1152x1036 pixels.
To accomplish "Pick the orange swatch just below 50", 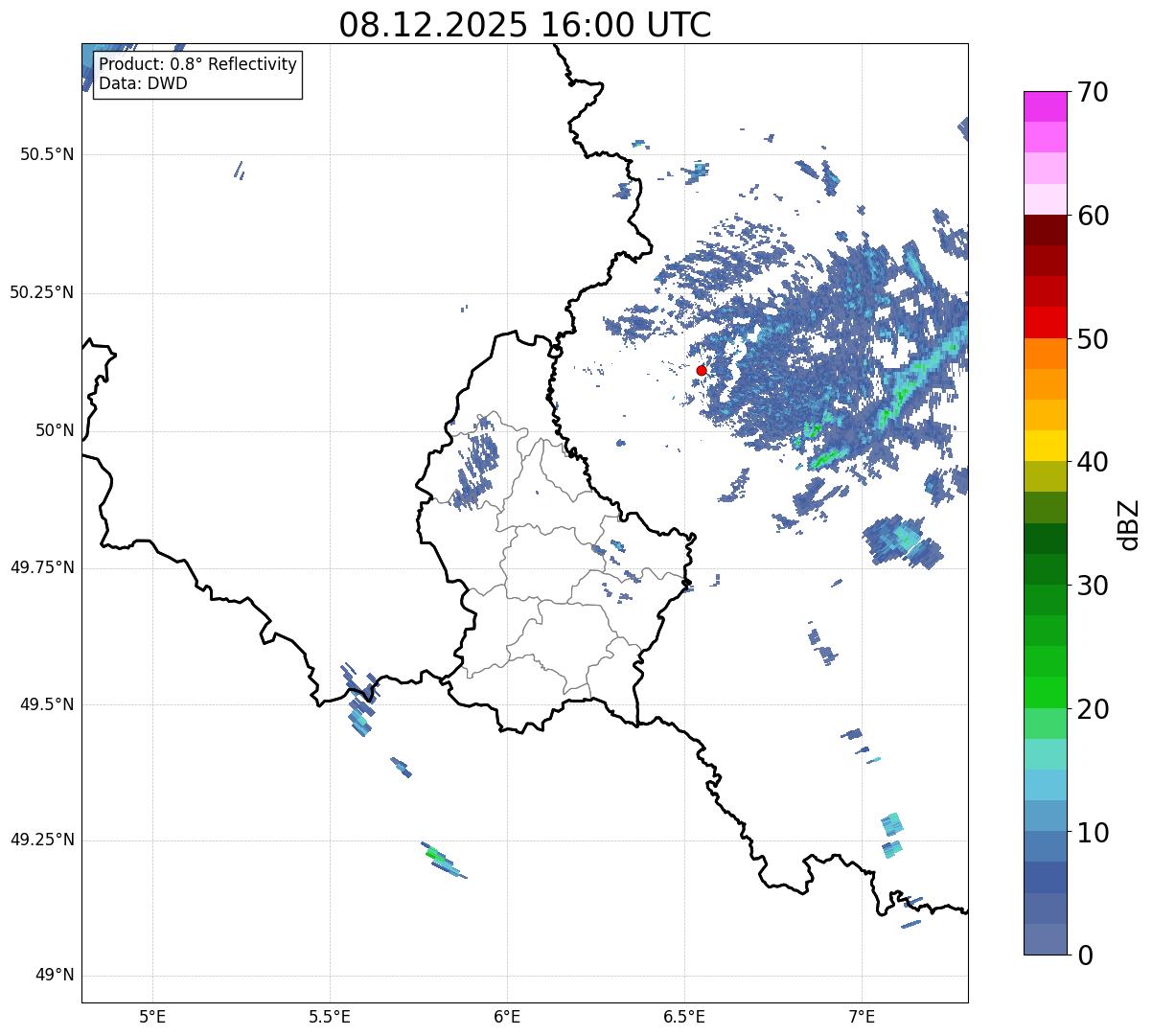I will (x=1044, y=354).
